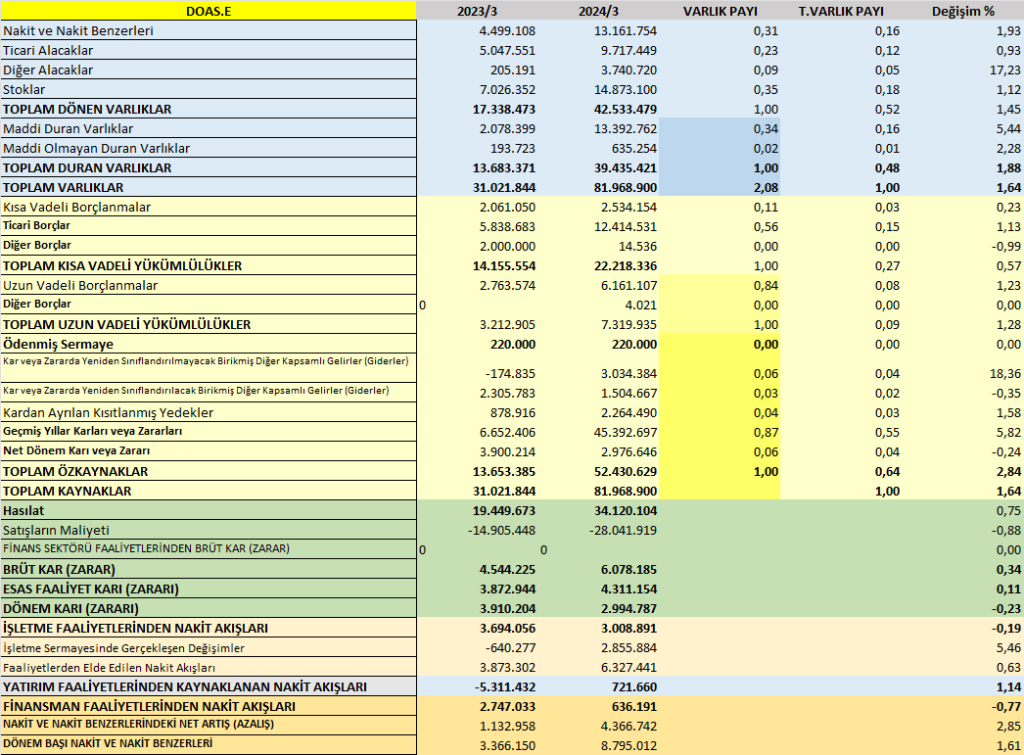Click the YATIRIM FAALİYETLERİNDEN KAYNAKLANAN NAKİT AKIŞLARI row label
The height and width of the screenshot is (755, 1024).
208,686
